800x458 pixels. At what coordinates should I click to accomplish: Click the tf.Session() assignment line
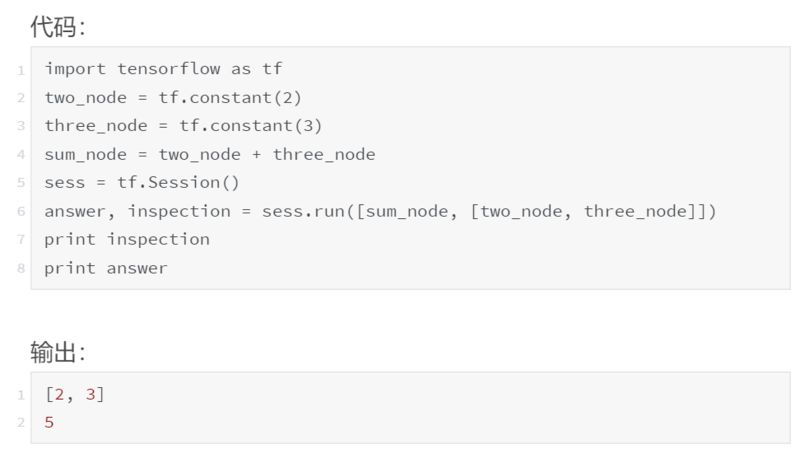pos(142,182)
